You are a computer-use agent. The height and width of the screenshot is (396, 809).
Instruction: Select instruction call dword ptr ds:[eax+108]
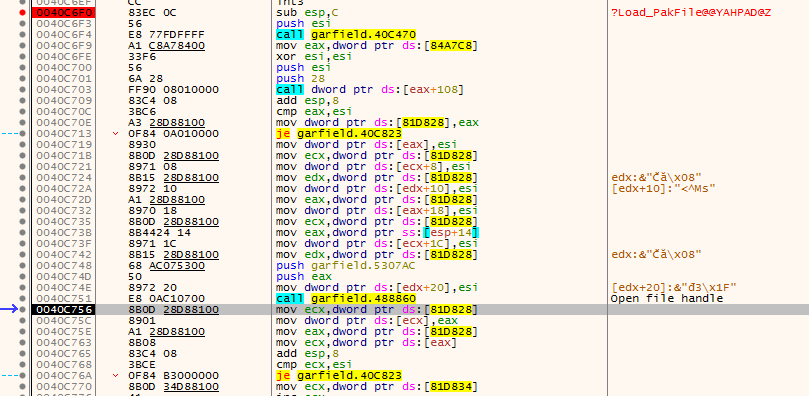(370, 90)
